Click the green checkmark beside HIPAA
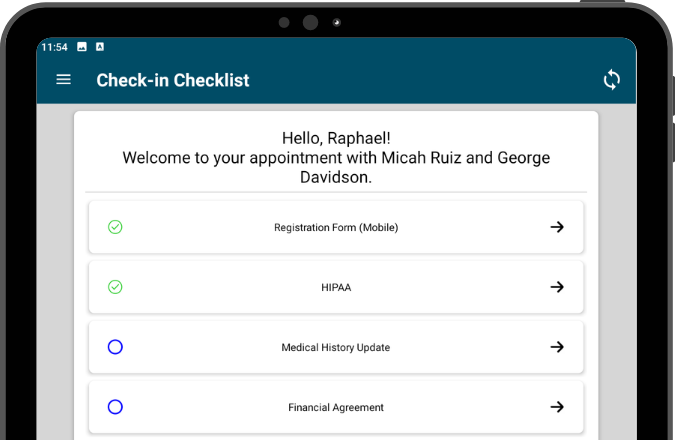 point(115,287)
